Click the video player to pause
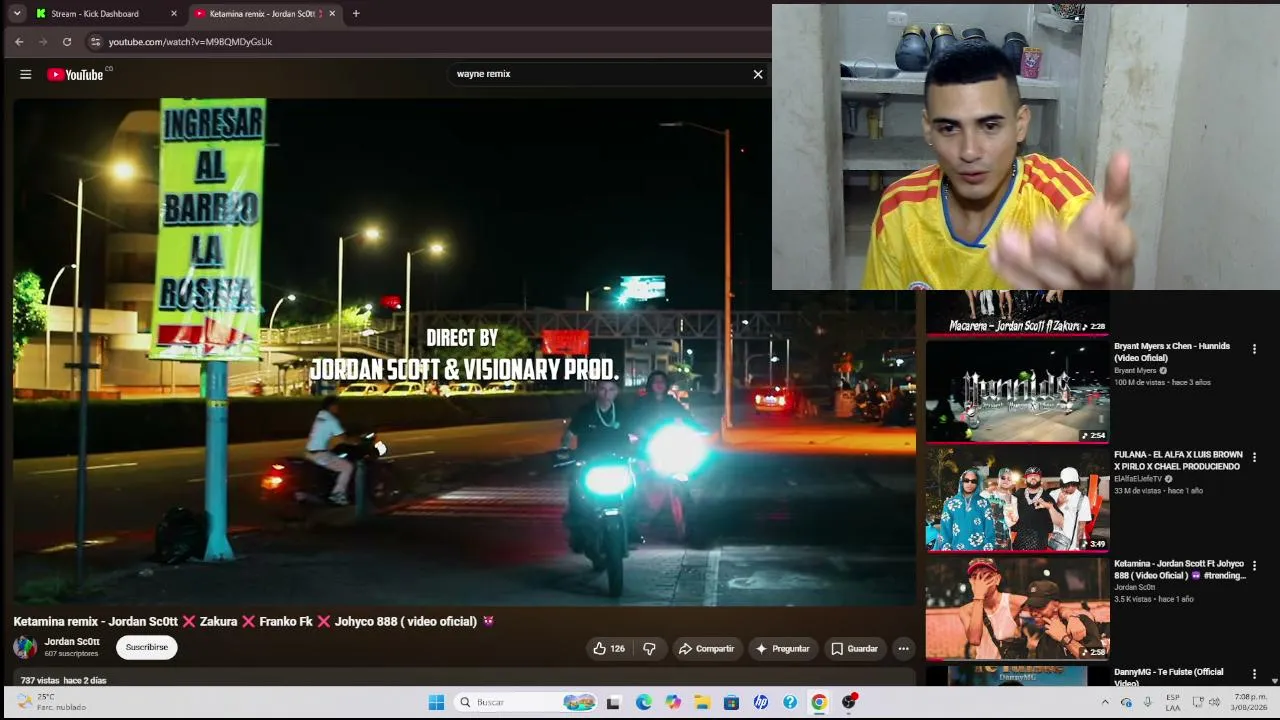 coord(464,352)
